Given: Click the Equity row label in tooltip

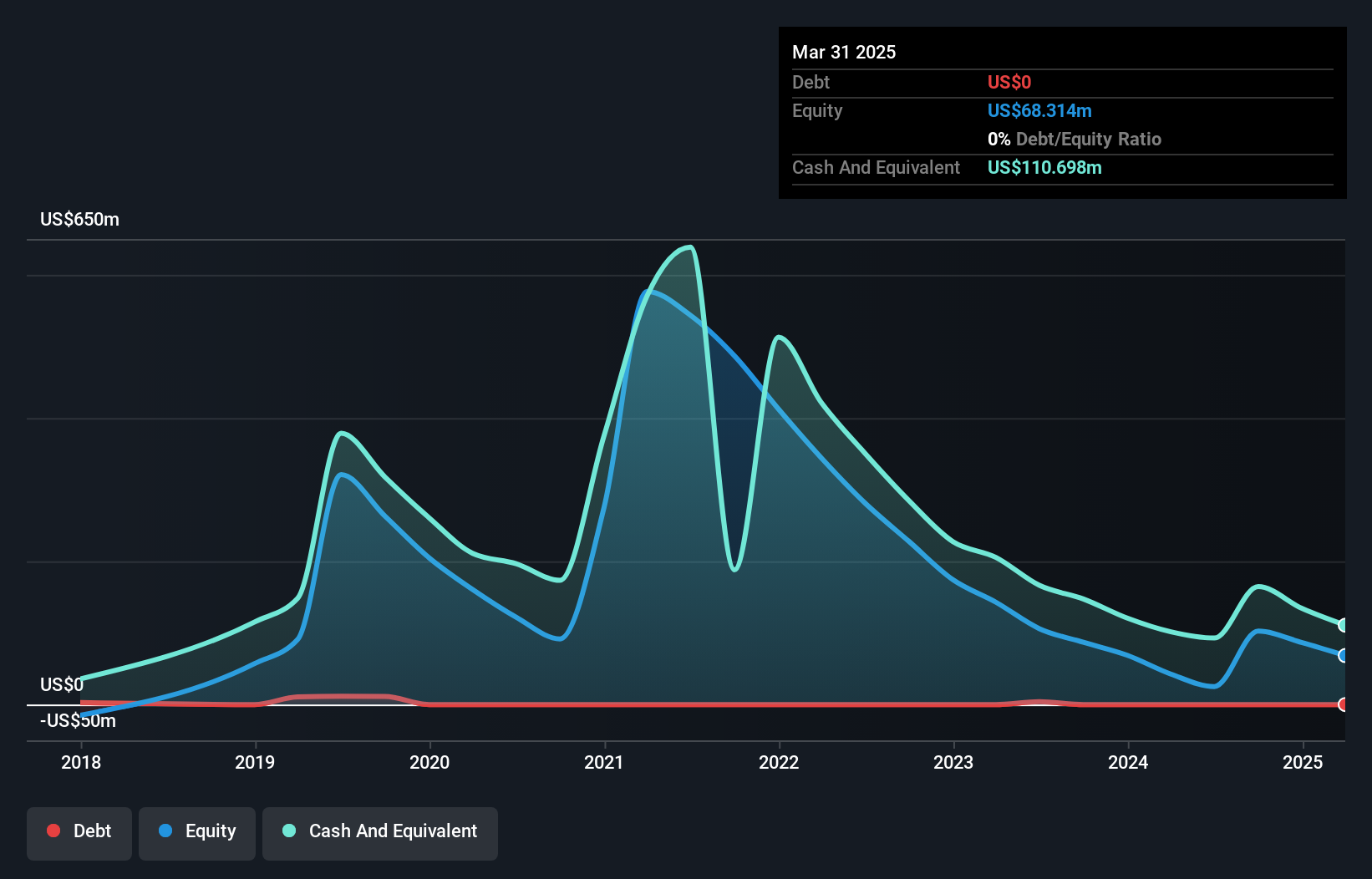Looking at the screenshot, I should tap(817, 111).
